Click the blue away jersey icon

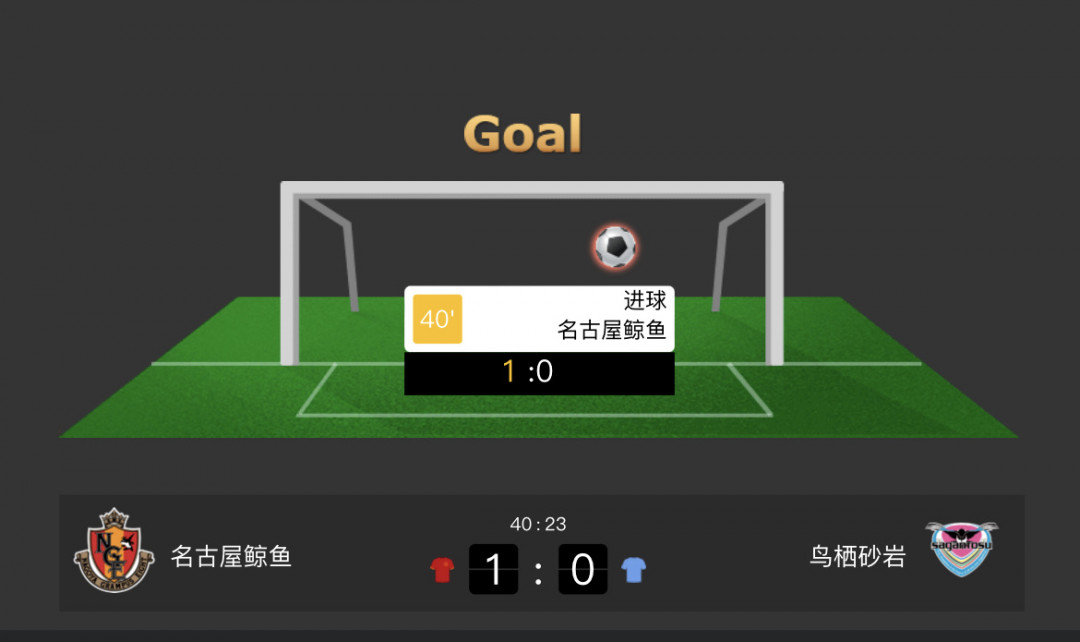pyautogui.click(x=634, y=570)
